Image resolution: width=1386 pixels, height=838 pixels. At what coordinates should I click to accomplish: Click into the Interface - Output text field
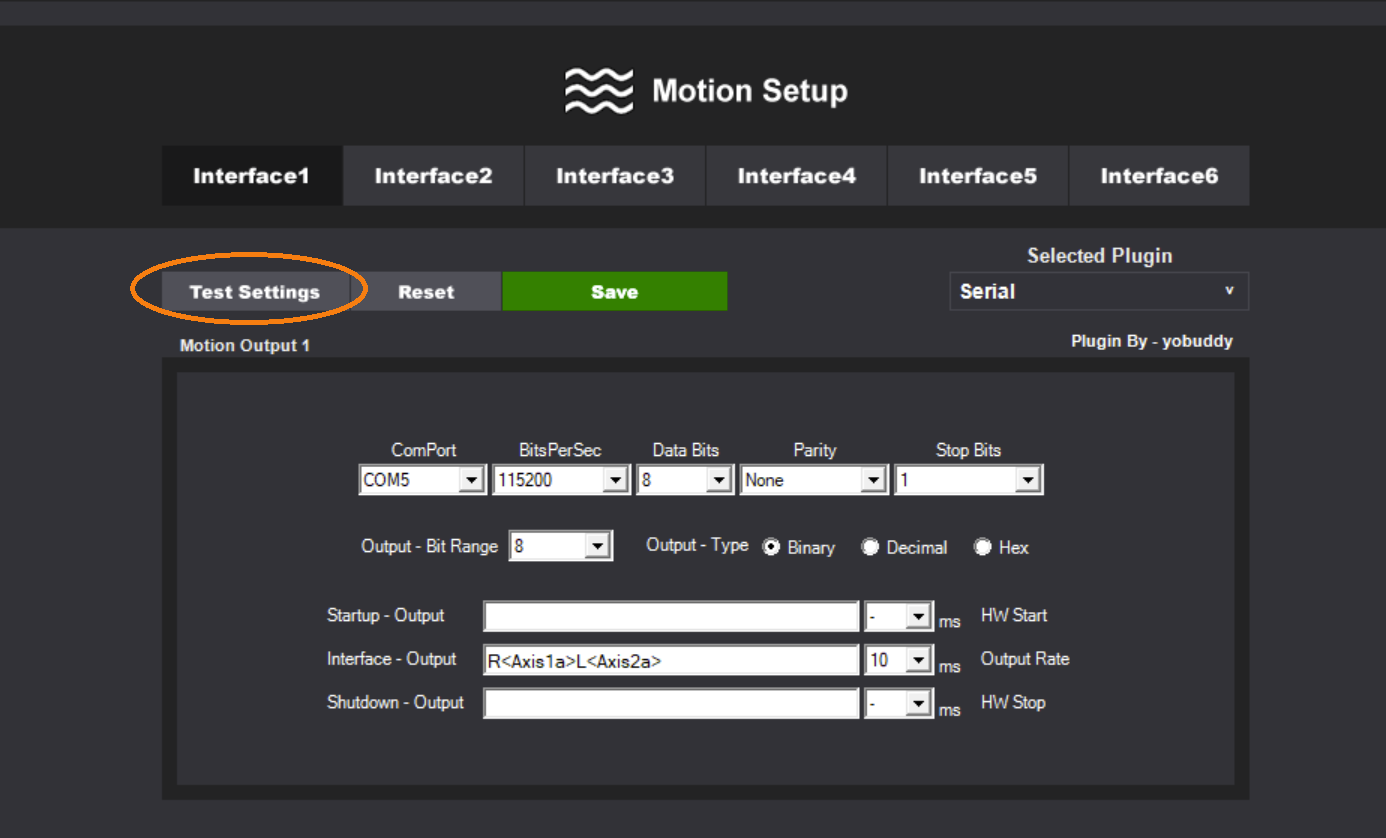pos(670,660)
